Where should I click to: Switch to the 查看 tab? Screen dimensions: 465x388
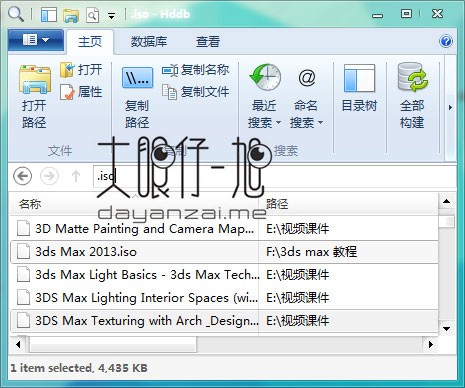tap(208, 42)
